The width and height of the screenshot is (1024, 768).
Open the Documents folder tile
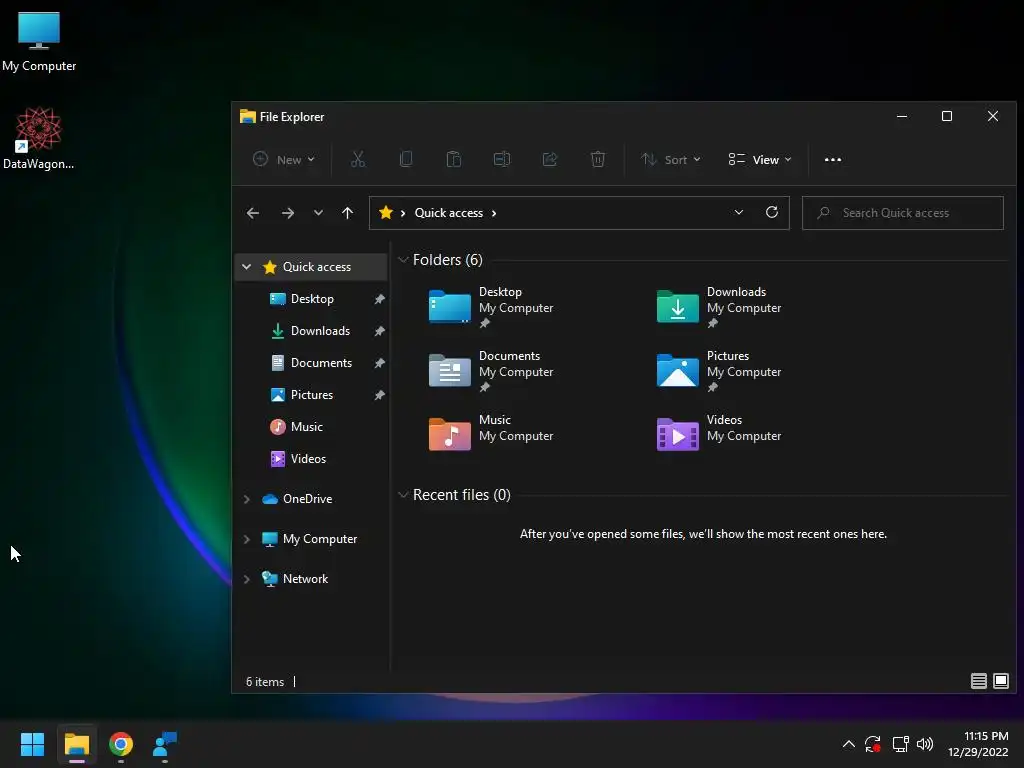(x=491, y=371)
